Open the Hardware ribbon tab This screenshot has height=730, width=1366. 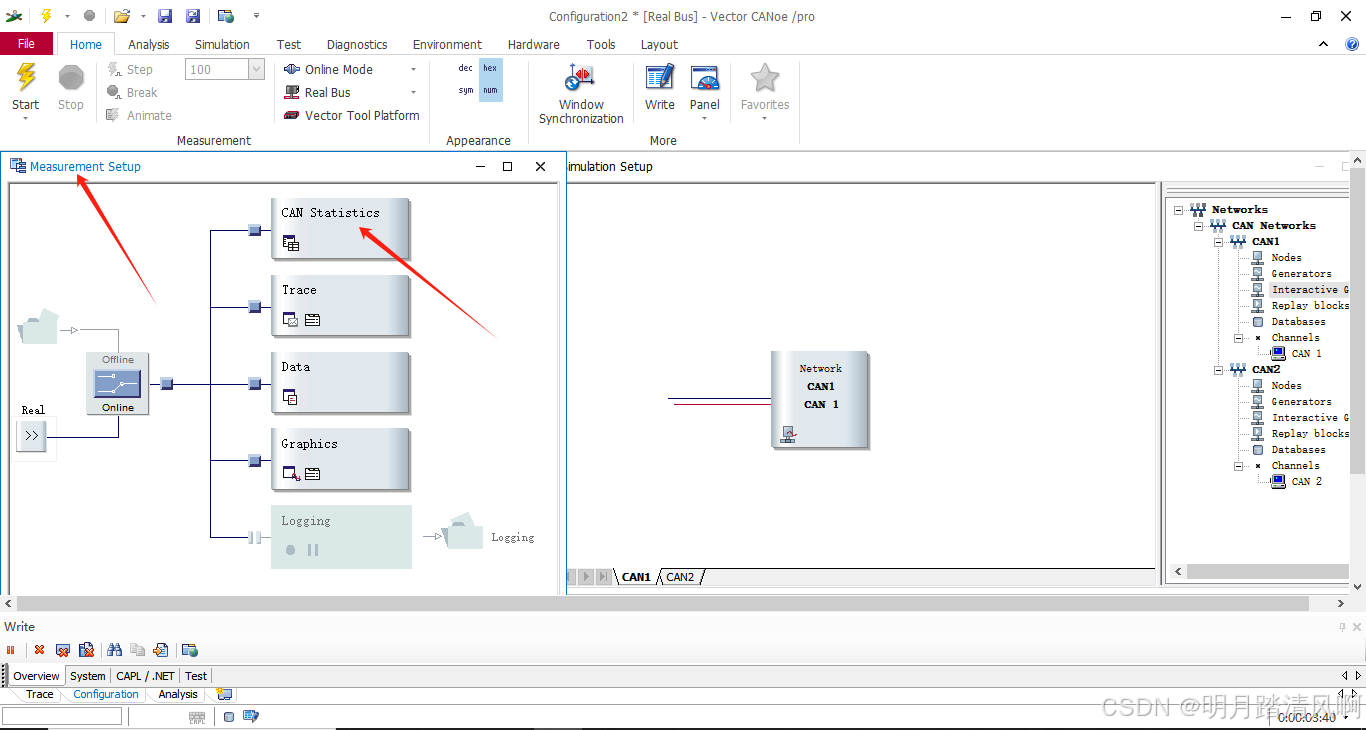534,44
